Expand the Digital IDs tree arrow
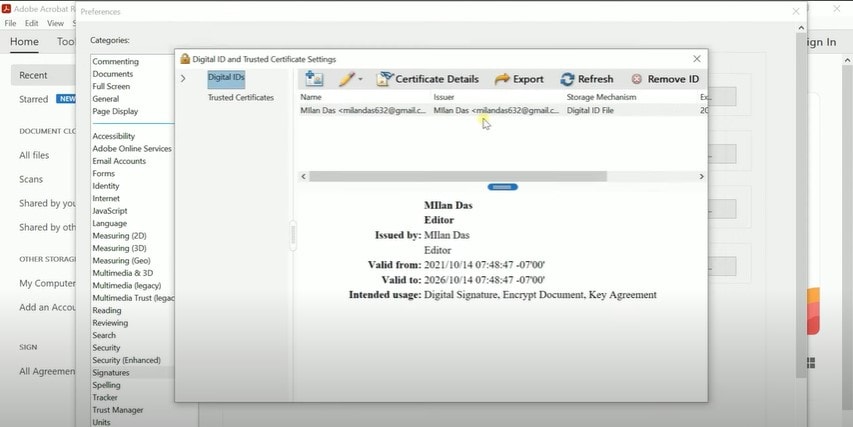This screenshot has height=427, width=853. 183,78
